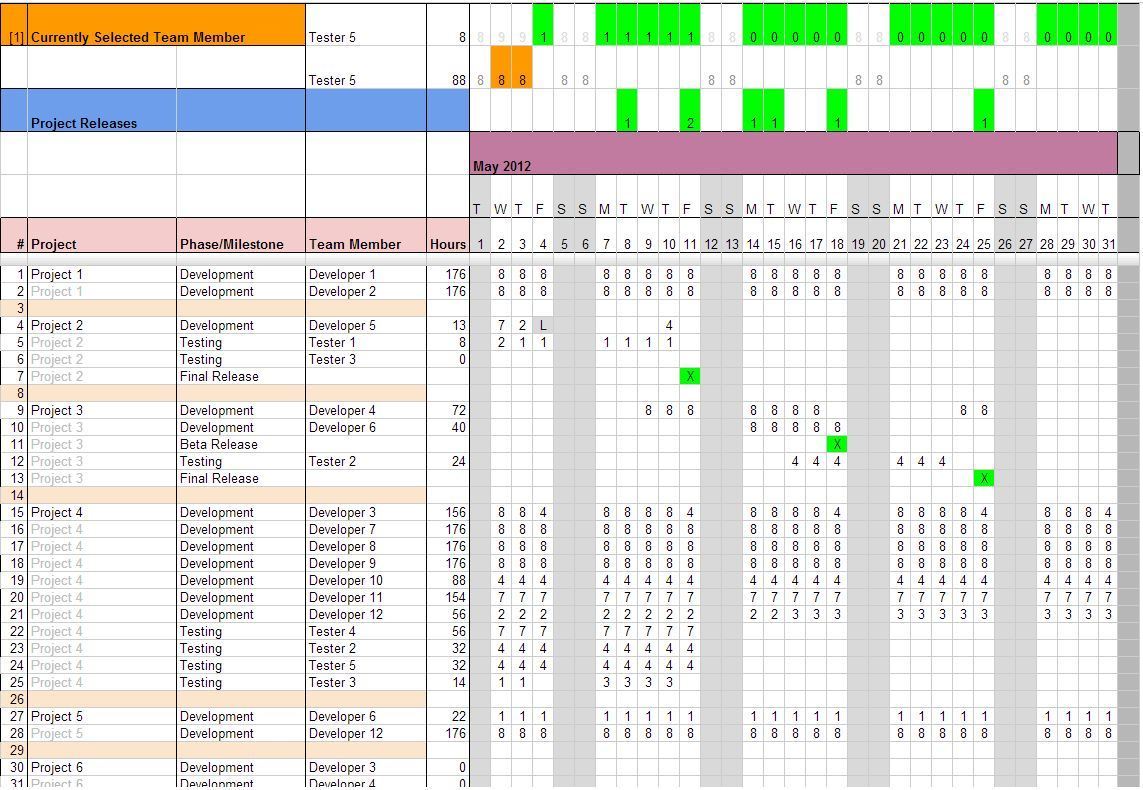Select the green X for Project 3 Final Release
The width and height of the screenshot is (1143, 790).
point(984,479)
